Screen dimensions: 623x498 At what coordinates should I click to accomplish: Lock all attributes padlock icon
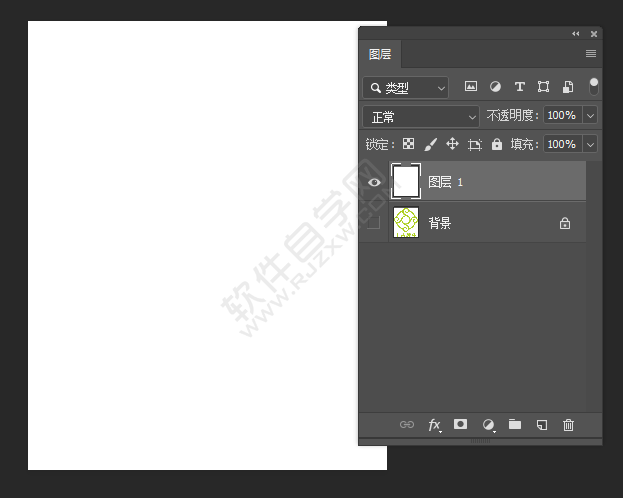pos(497,144)
